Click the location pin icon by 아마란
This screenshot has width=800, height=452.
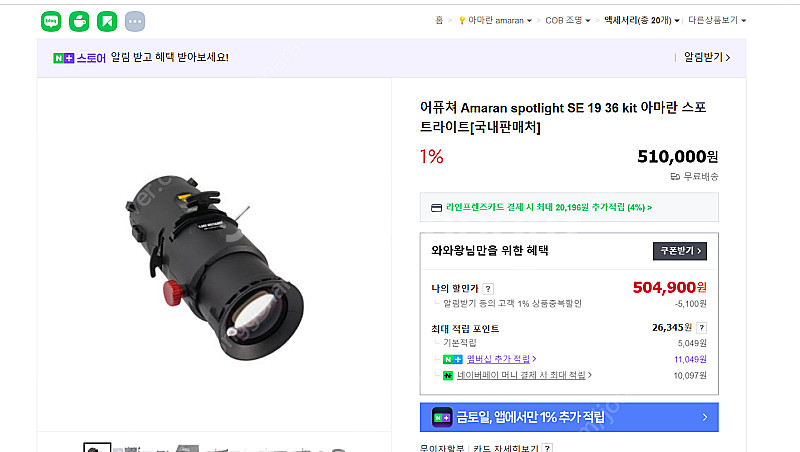(x=462, y=20)
